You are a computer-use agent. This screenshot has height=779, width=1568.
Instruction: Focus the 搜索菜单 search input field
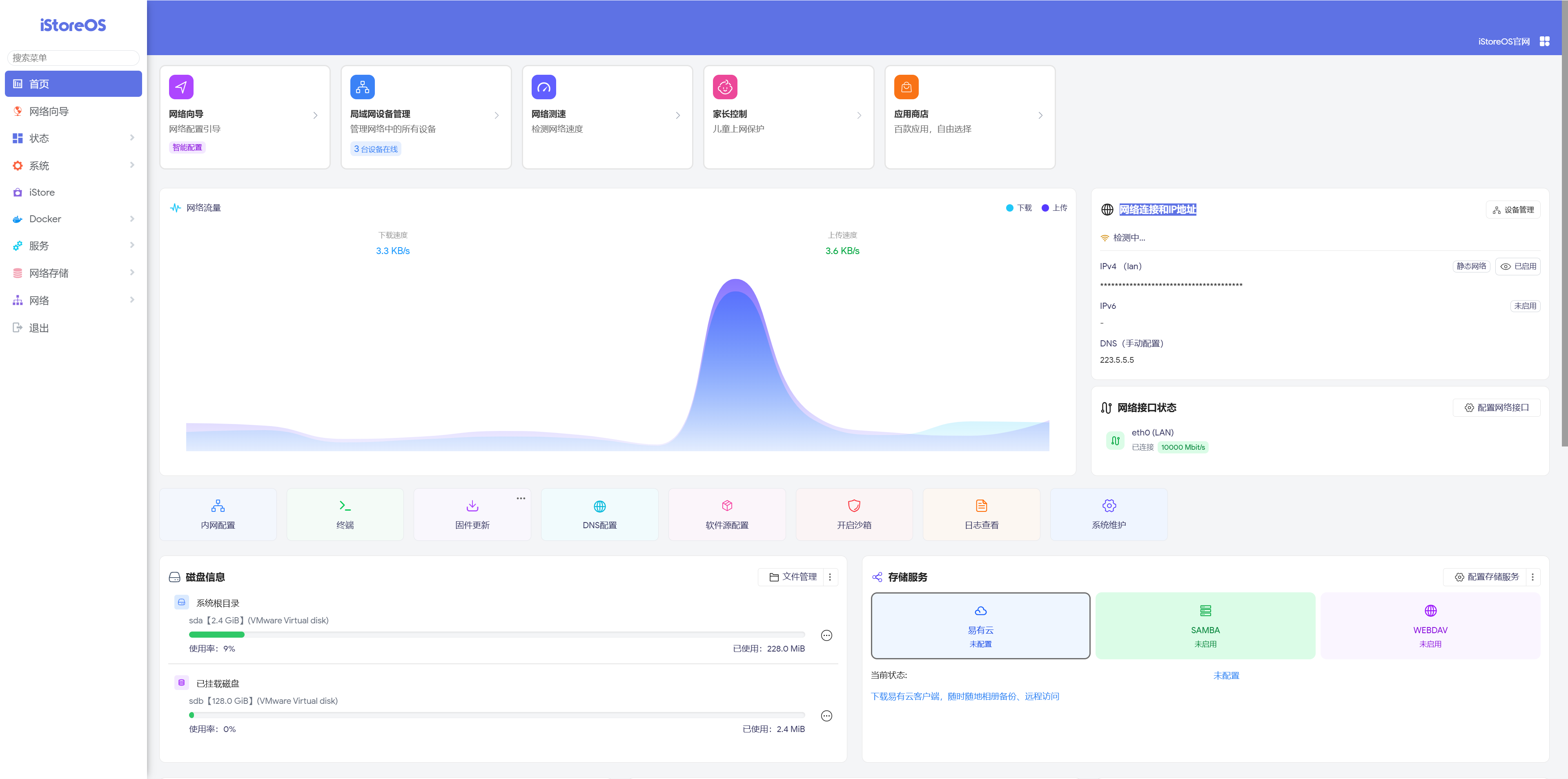click(x=73, y=58)
